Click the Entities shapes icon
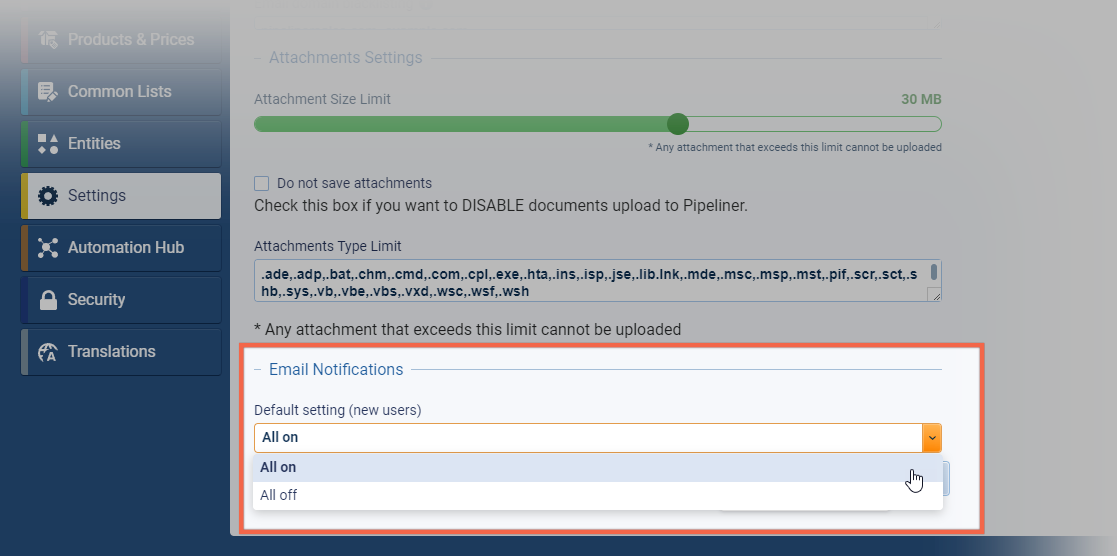This screenshot has width=1117, height=556. pos(48,143)
